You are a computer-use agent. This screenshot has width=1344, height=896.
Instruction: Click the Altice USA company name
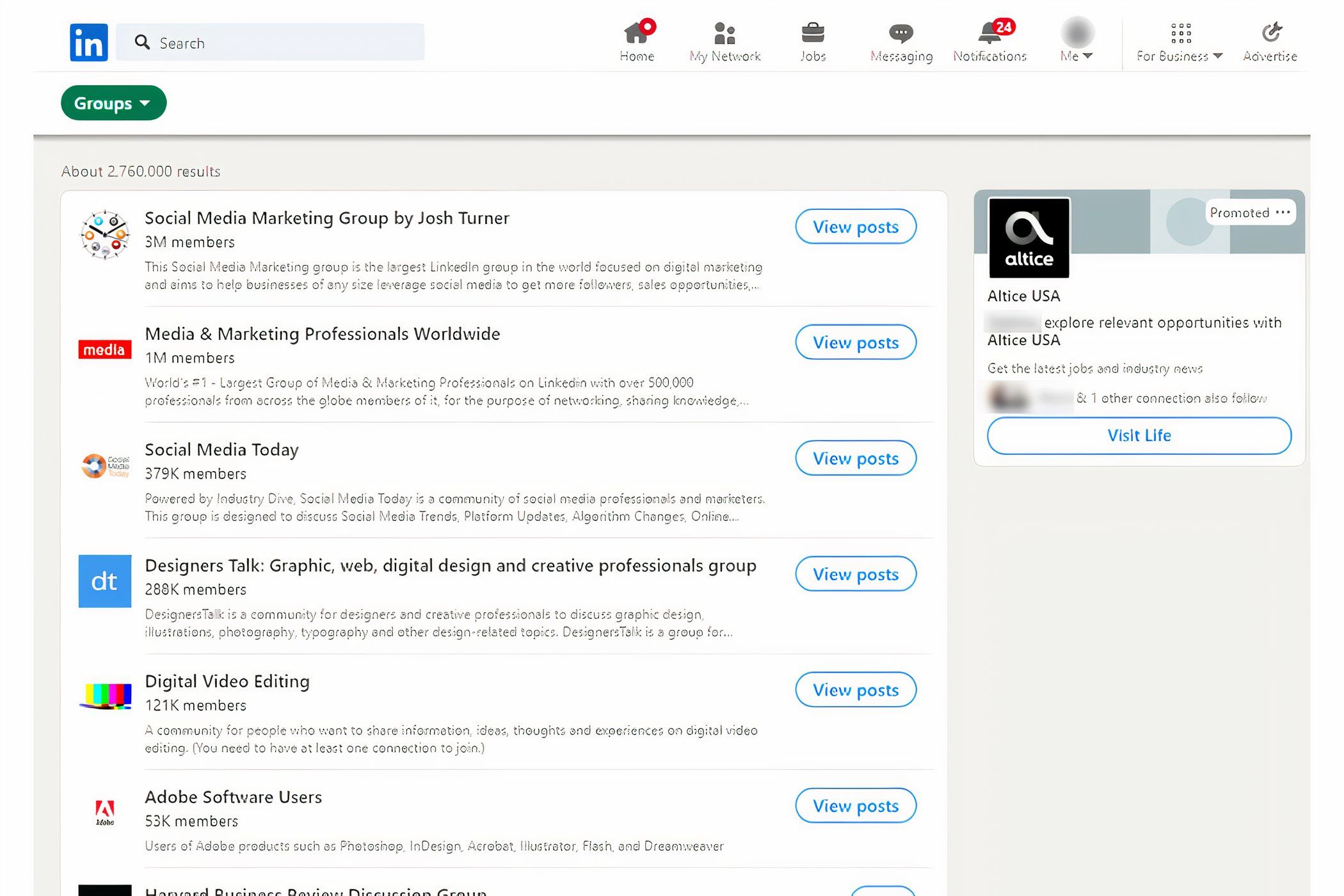1023,296
